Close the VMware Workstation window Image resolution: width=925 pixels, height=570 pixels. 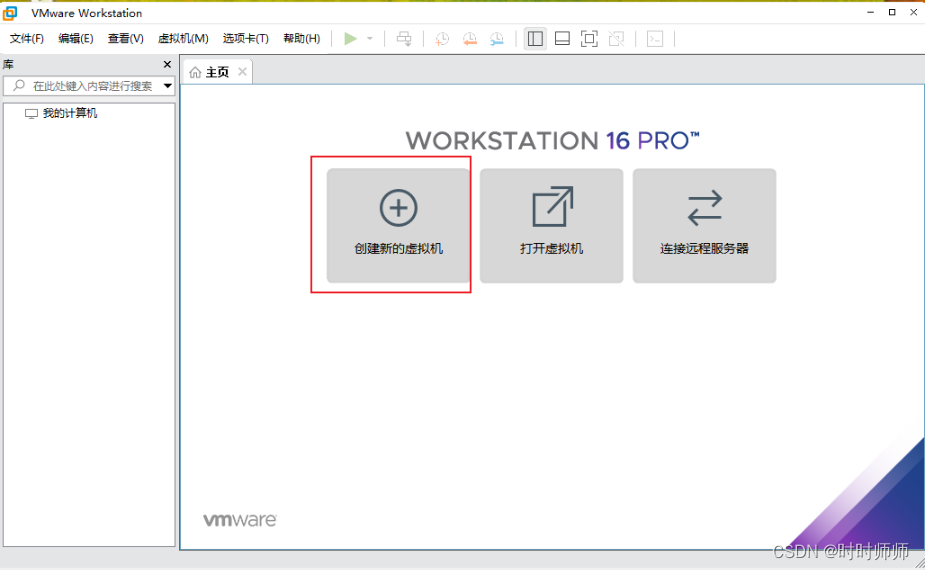click(x=913, y=12)
